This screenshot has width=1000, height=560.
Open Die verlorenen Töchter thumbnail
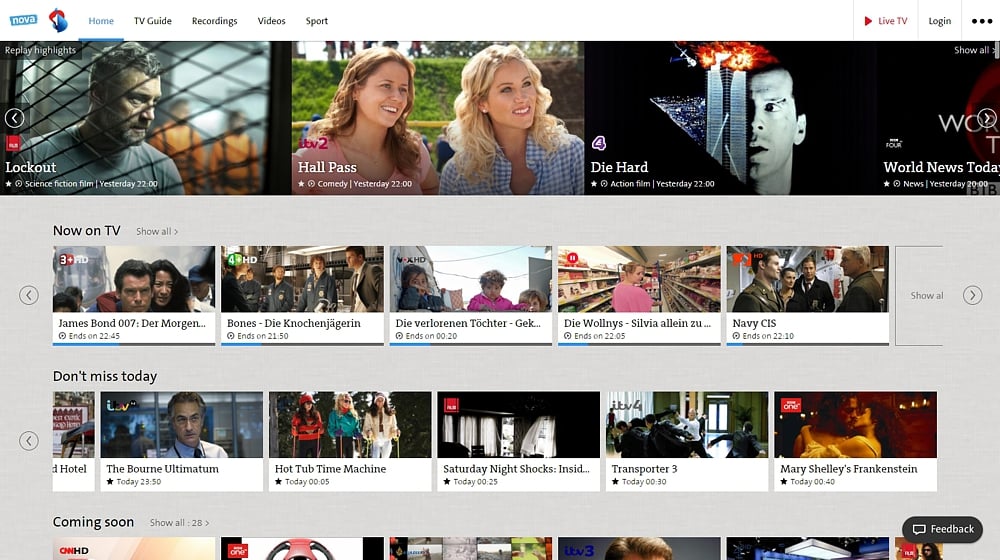tap(471, 279)
